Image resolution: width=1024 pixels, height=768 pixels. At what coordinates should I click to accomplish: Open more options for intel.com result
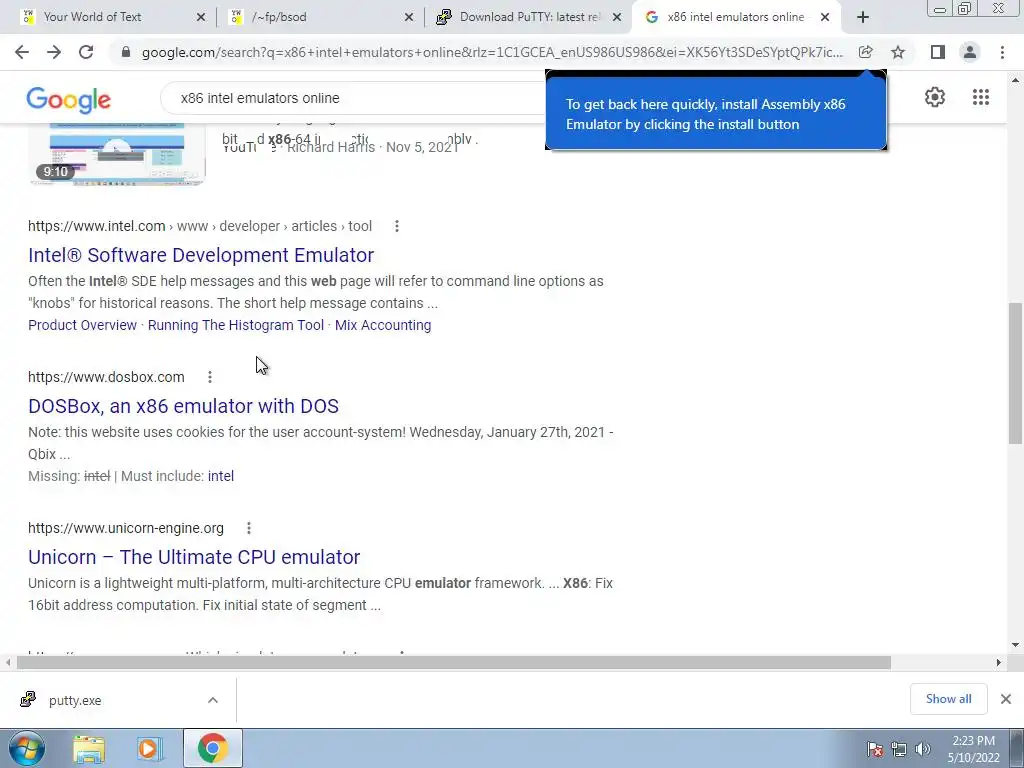click(x=396, y=226)
